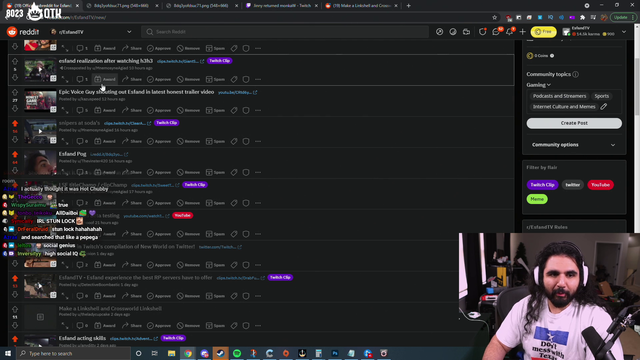
Task: Click the plus create-post icon in the header
Action: pos(522,32)
